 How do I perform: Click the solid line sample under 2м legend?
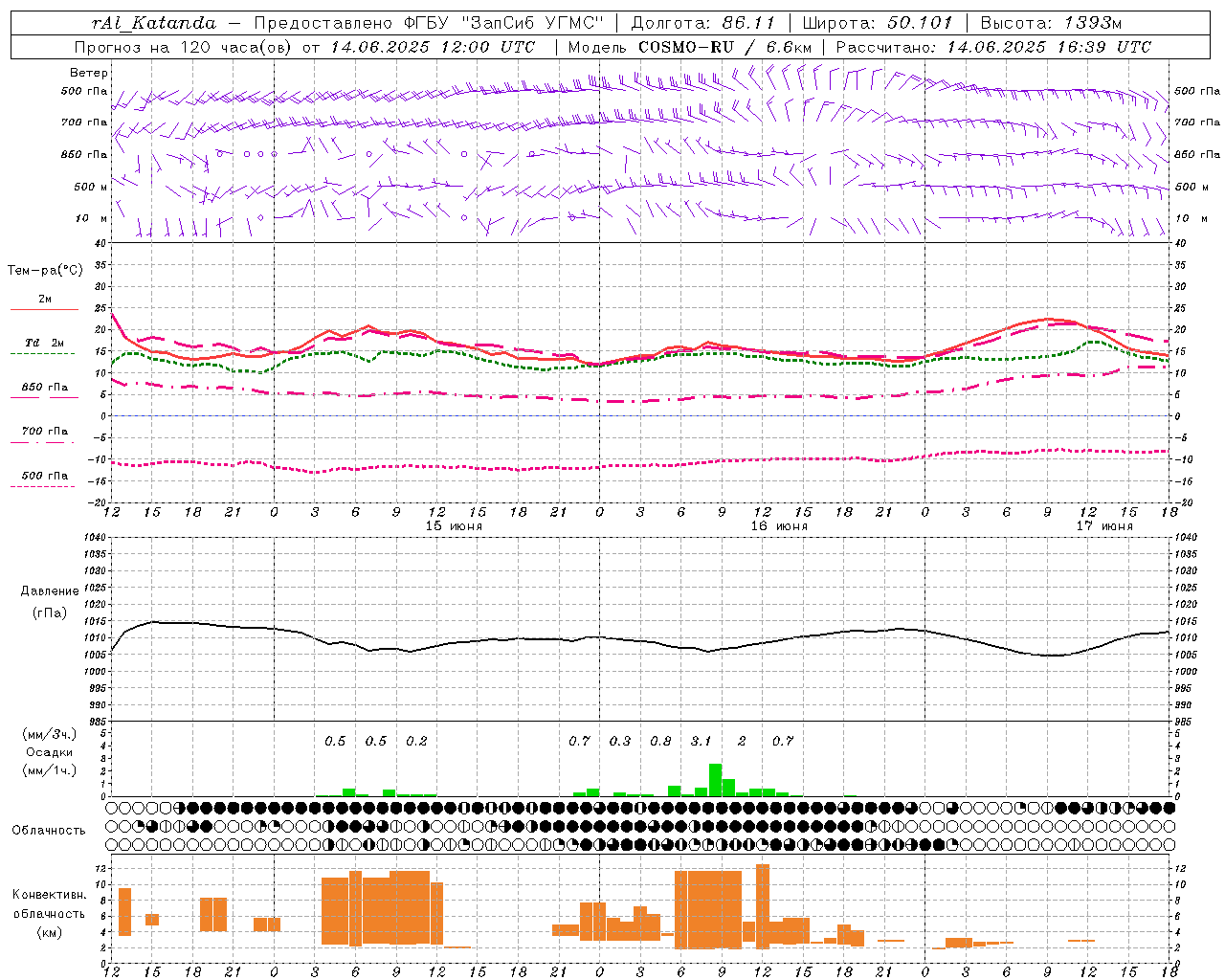pos(44,309)
